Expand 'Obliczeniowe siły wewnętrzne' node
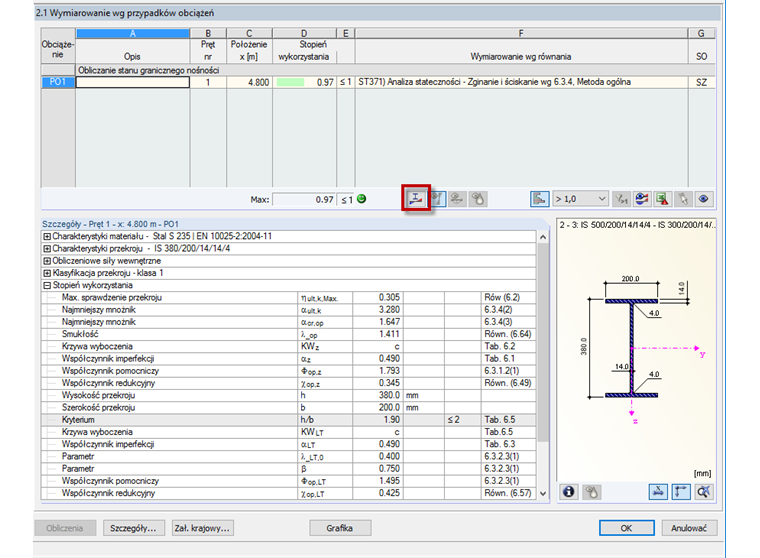760x558 pixels. click(x=47, y=260)
